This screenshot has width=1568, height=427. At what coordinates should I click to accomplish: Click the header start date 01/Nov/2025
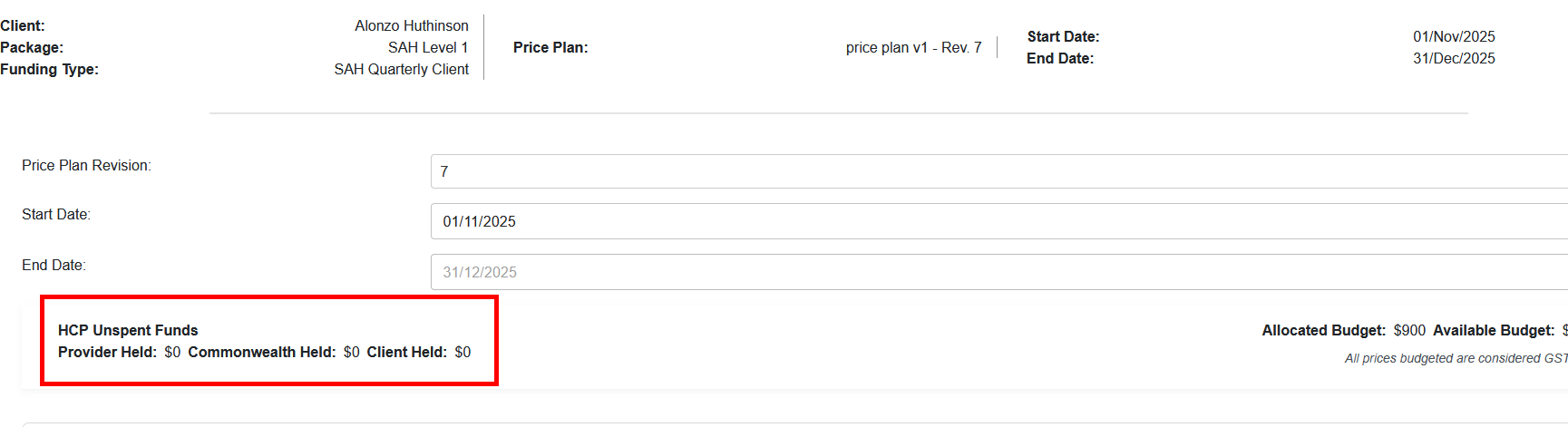click(x=1454, y=36)
